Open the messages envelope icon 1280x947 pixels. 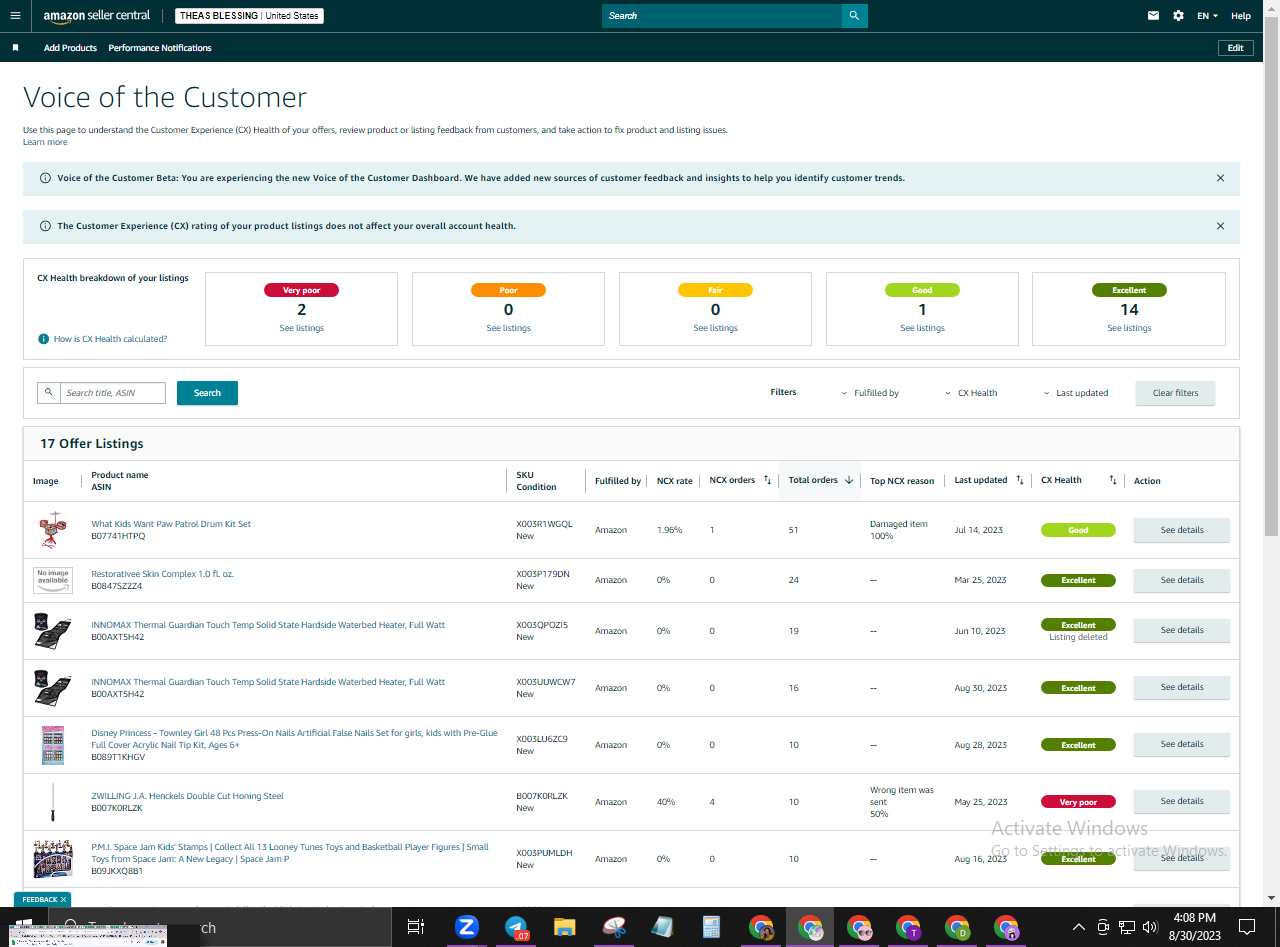click(x=1153, y=16)
